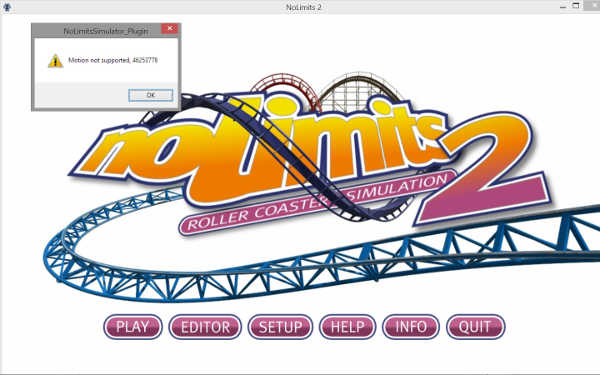Close the NoLimitsSimulator_Plugin dialog
Image resolution: width=600 pixels, height=375 pixels.
tap(170, 29)
